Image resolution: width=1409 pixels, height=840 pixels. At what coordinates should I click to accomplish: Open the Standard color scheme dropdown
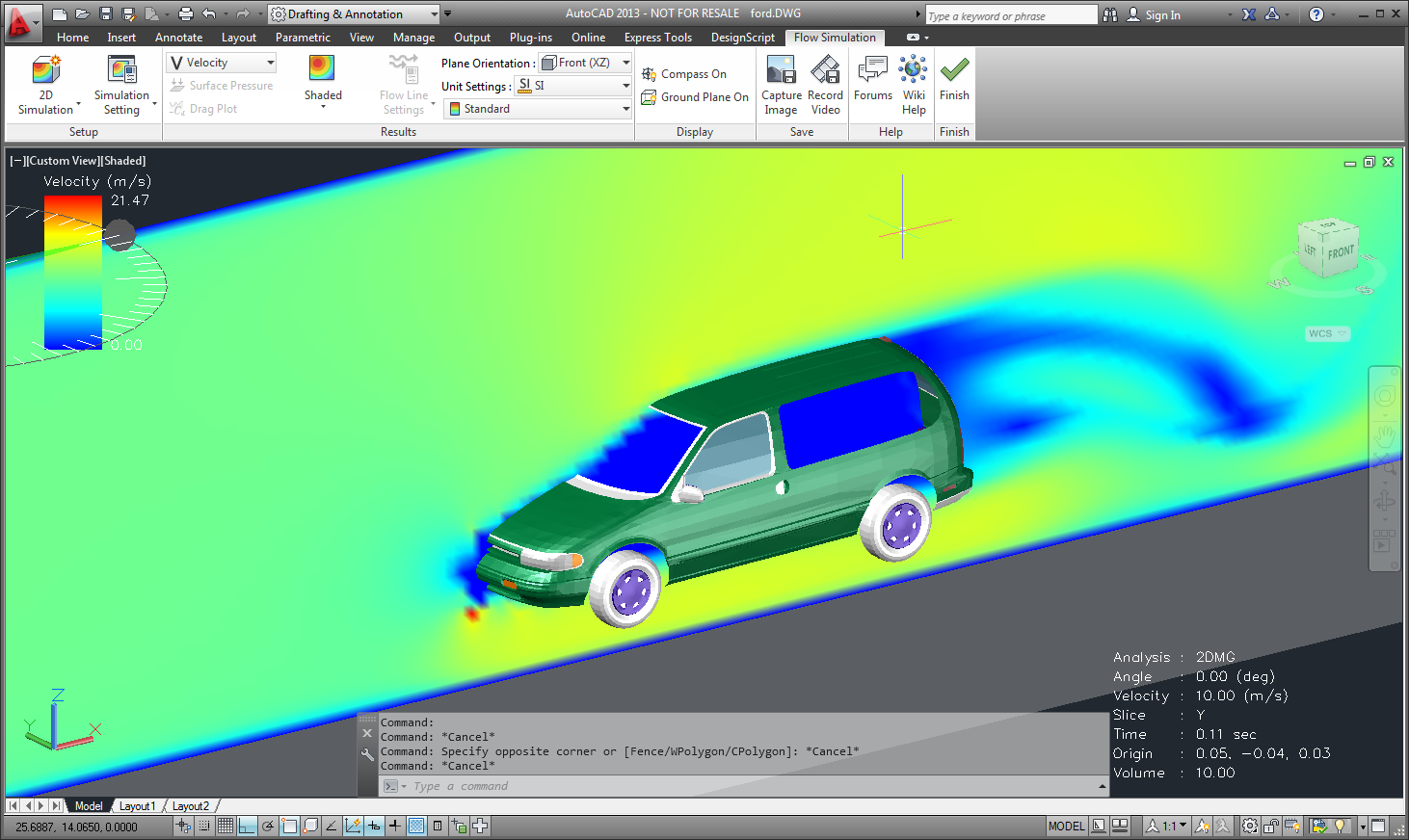538,109
